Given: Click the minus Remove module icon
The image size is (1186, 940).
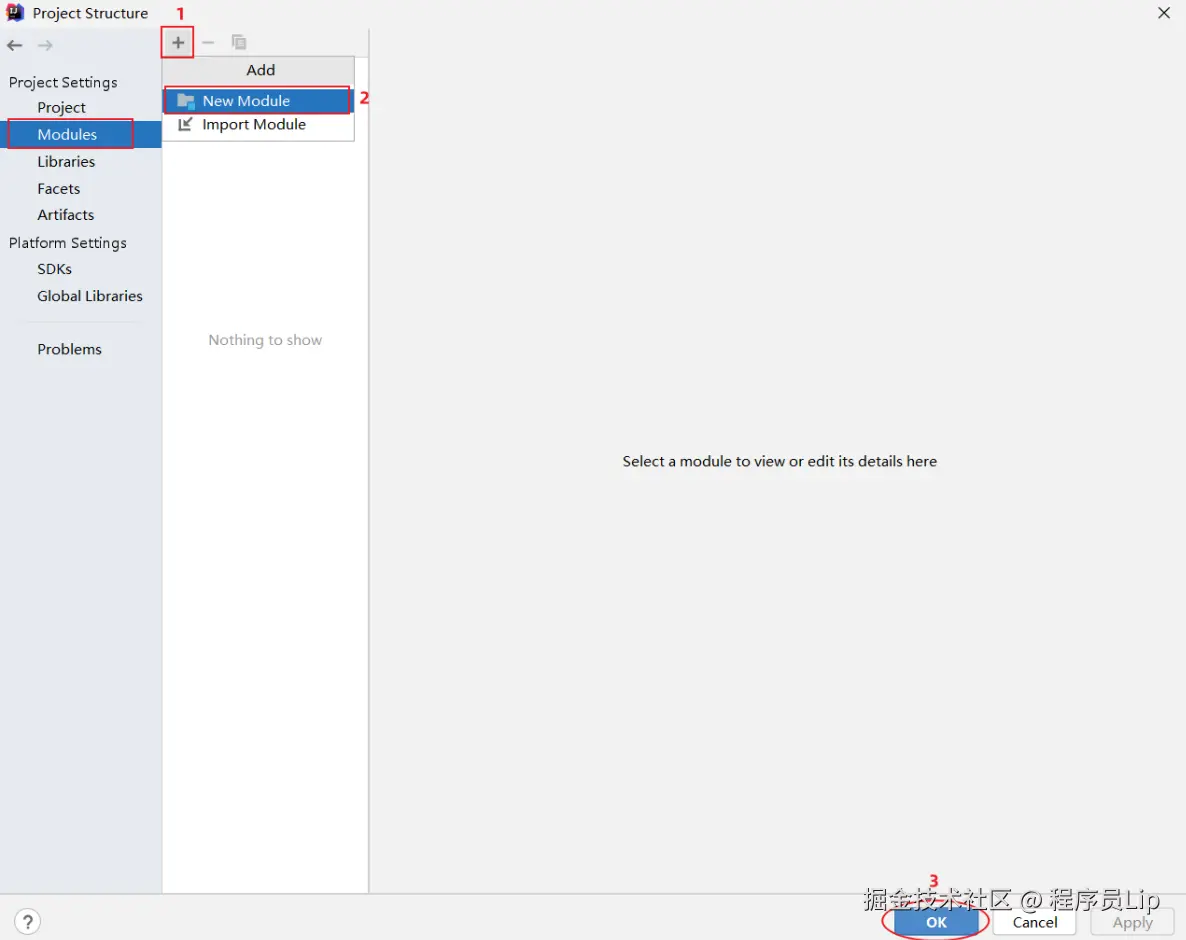Looking at the screenshot, I should [208, 43].
